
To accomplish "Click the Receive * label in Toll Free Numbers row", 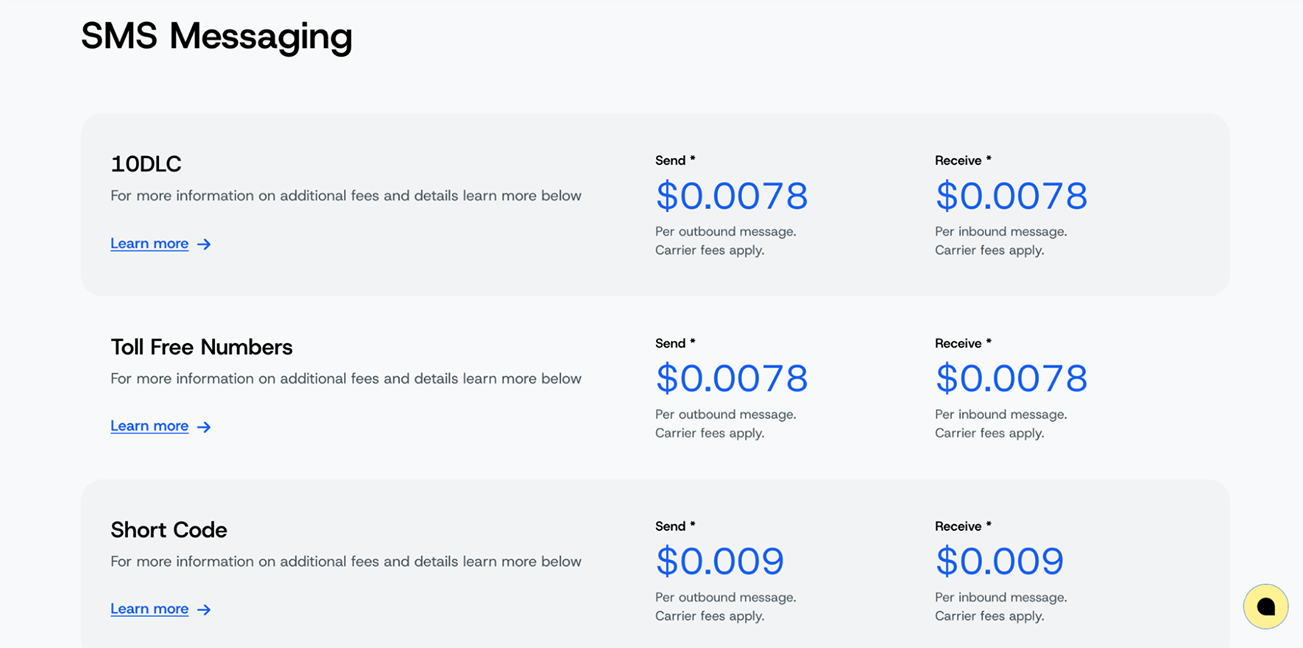I will click(963, 343).
